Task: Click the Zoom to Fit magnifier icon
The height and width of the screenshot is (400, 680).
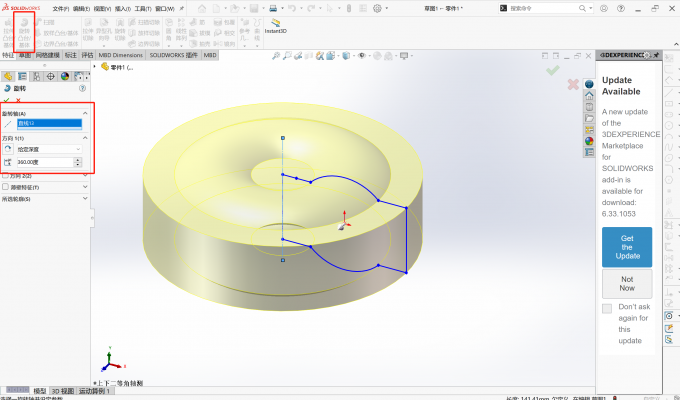Action: tap(276, 56)
